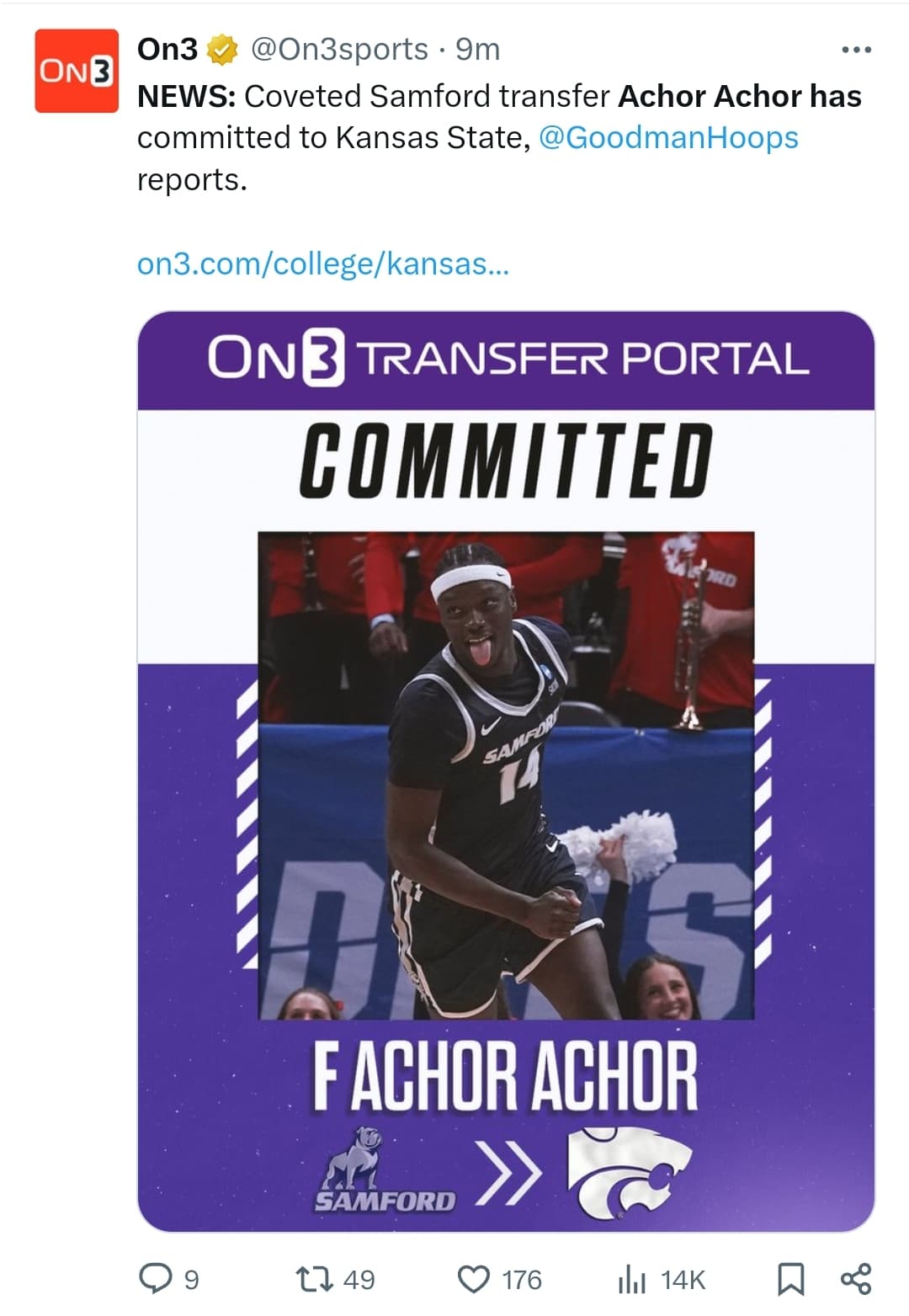Repost this tweet with retweet icon
This screenshot has width=909, height=1316.
(316, 1279)
